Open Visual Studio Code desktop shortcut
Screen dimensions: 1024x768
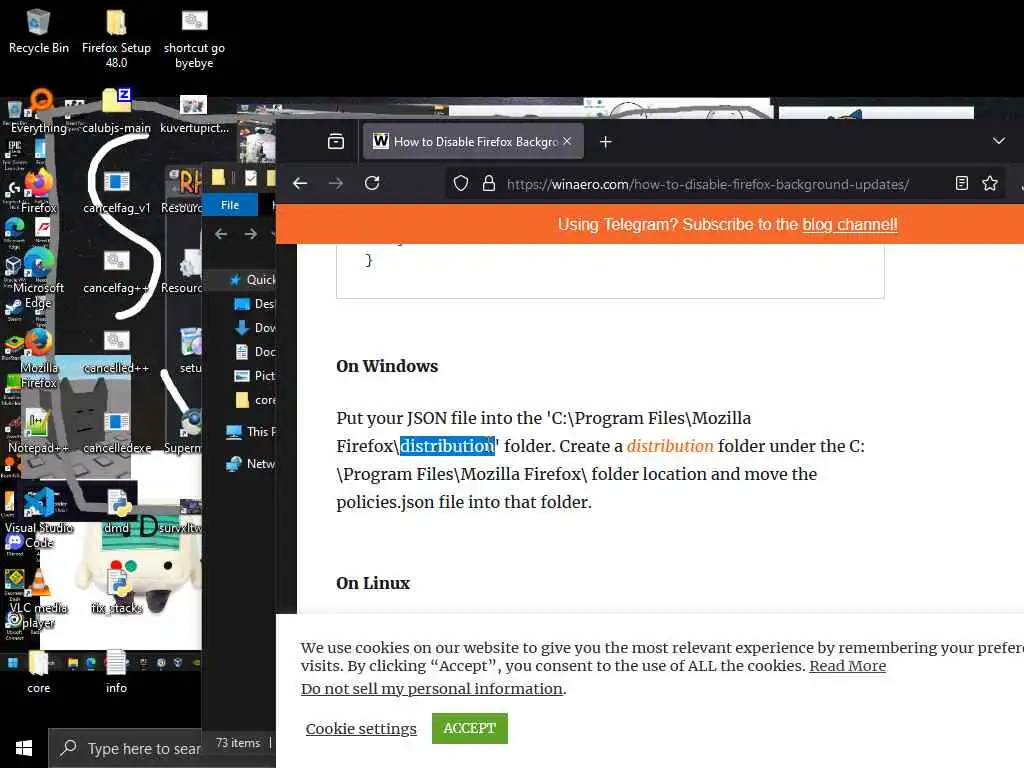pos(39,519)
